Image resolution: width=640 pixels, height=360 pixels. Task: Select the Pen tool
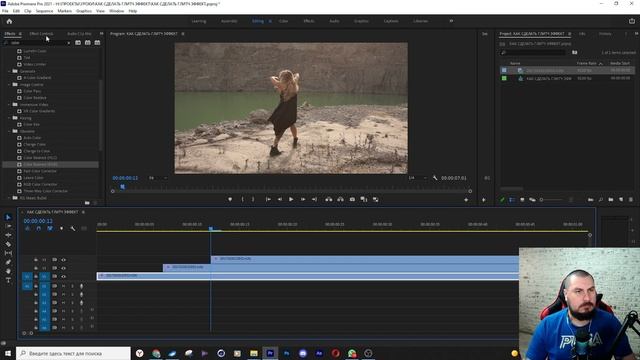(8, 262)
